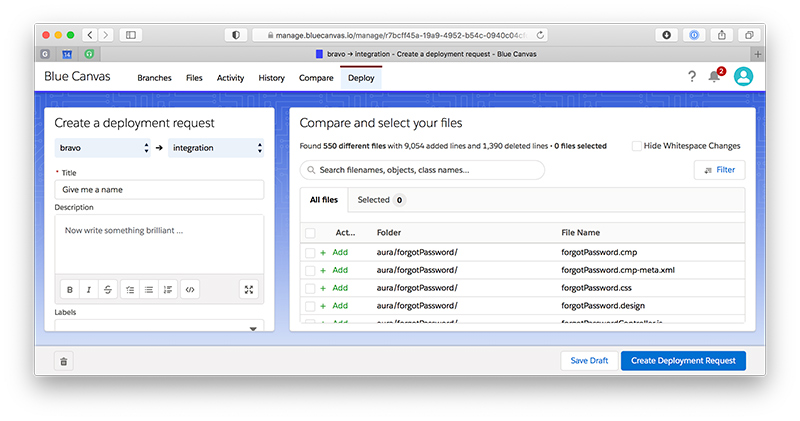This screenshot has height=421, width=800.
Task: Delete the draft with trash icon
Action: coord(64,361)
